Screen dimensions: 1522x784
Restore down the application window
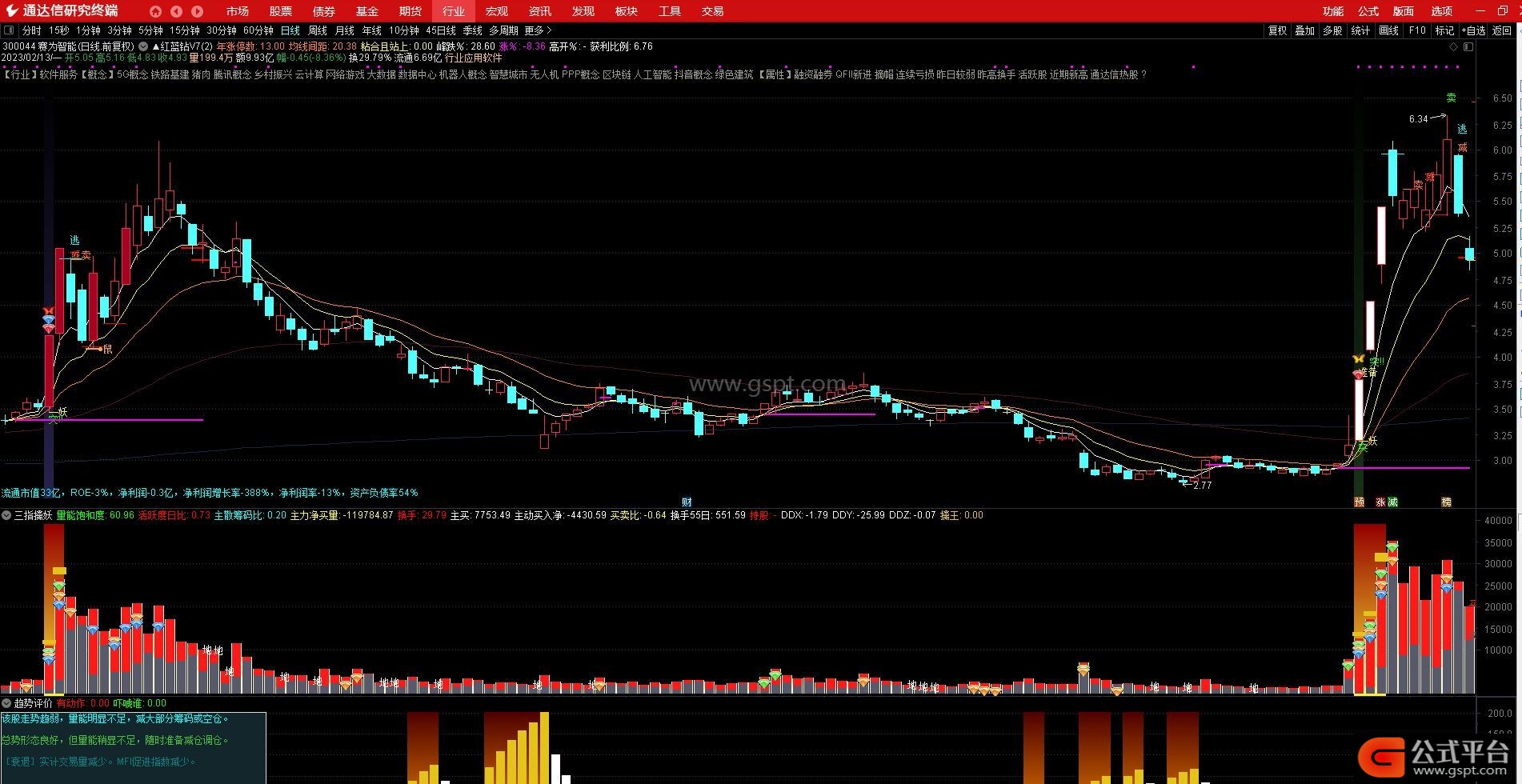[1502, 10]
